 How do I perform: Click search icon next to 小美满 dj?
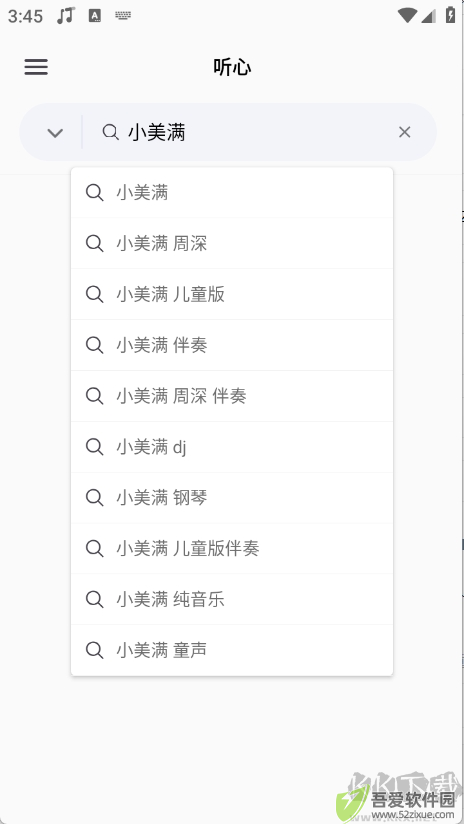tap(95, 447)
